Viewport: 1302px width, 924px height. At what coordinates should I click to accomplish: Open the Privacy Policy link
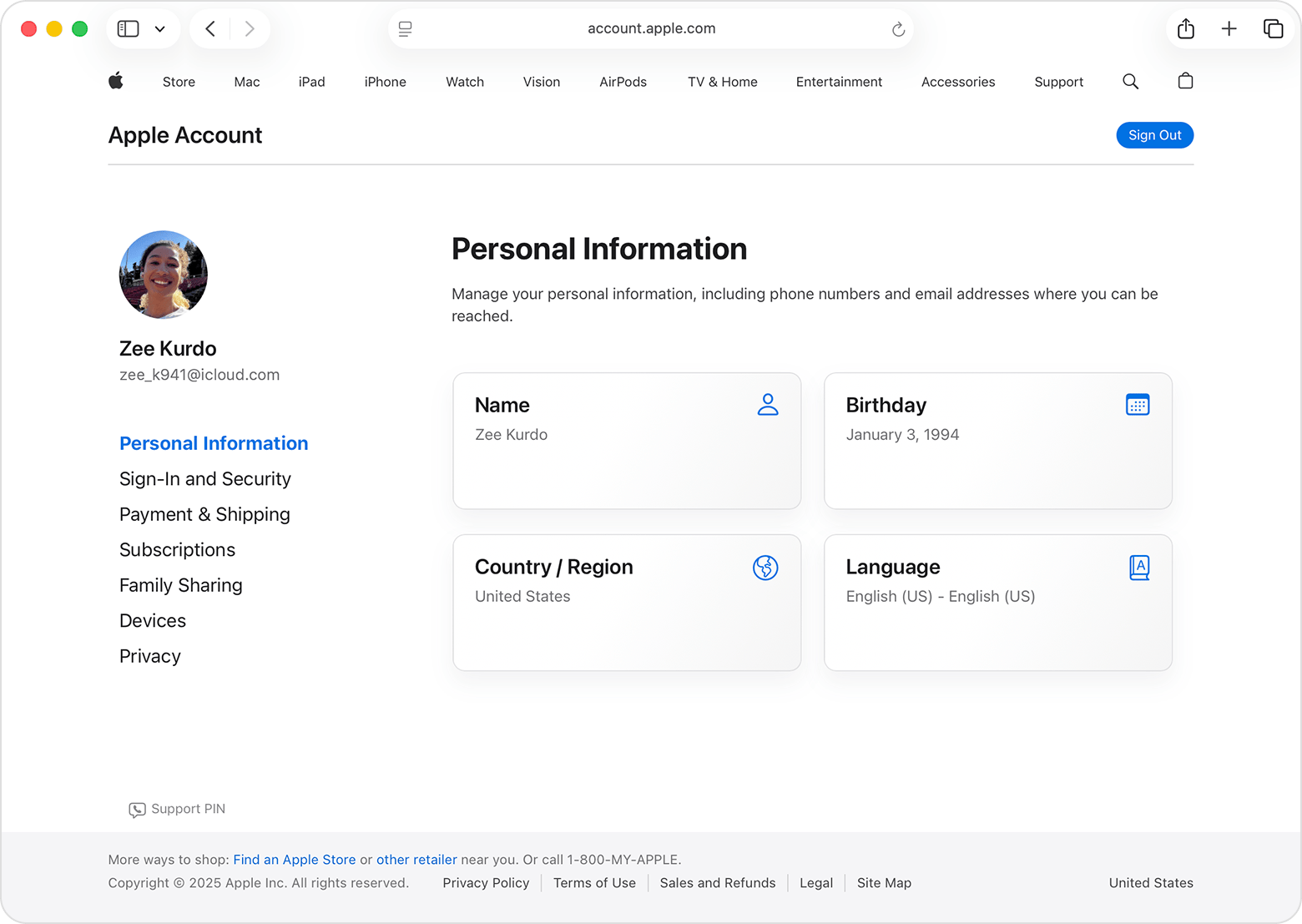coord(486,882)
